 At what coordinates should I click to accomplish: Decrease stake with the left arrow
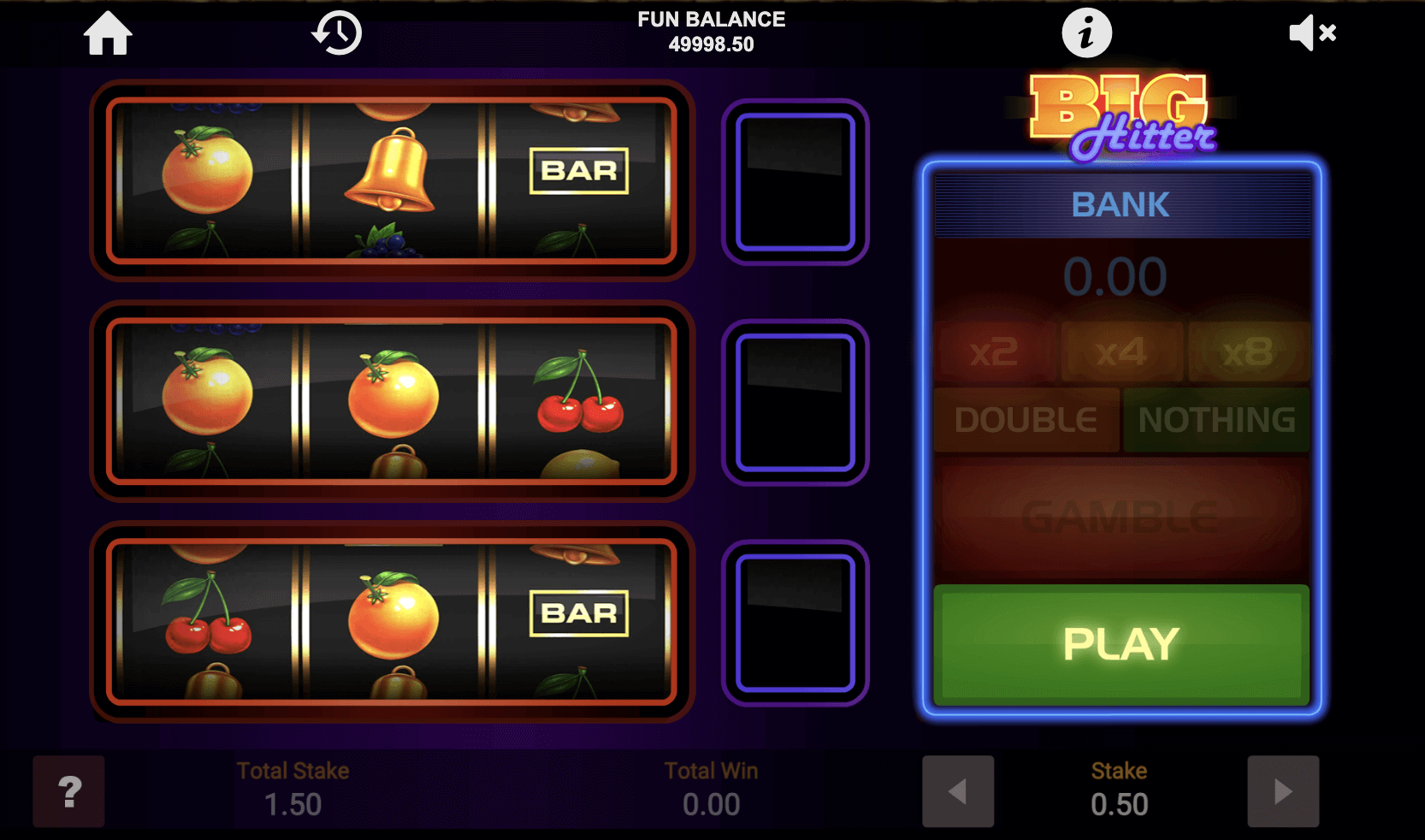(958, 791)
